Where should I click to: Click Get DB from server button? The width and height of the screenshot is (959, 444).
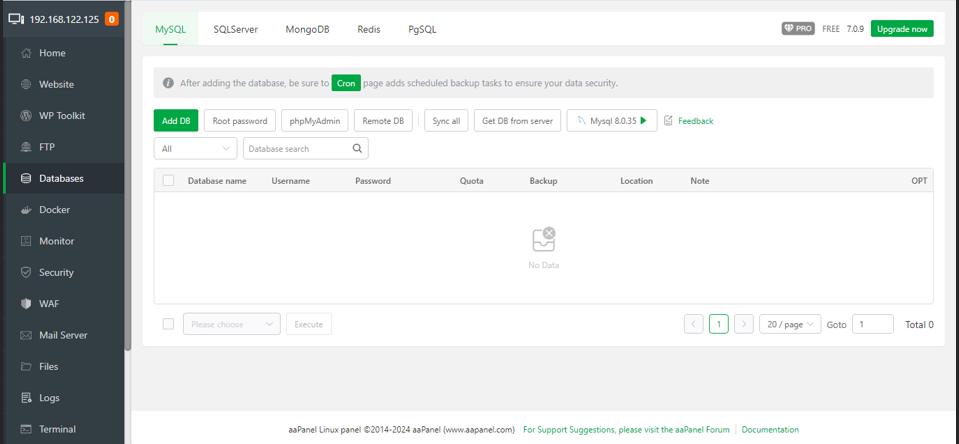(x=517, y=120)
